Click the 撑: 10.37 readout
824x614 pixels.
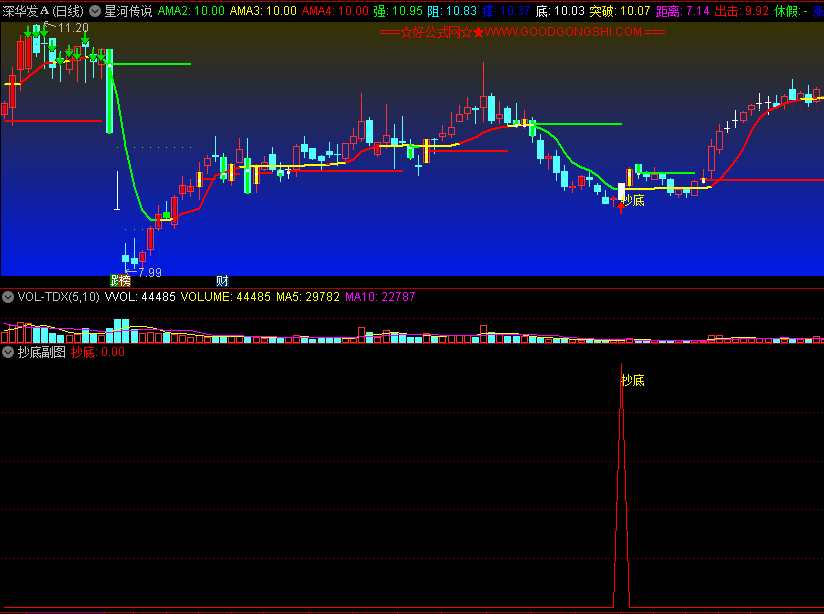506,11
